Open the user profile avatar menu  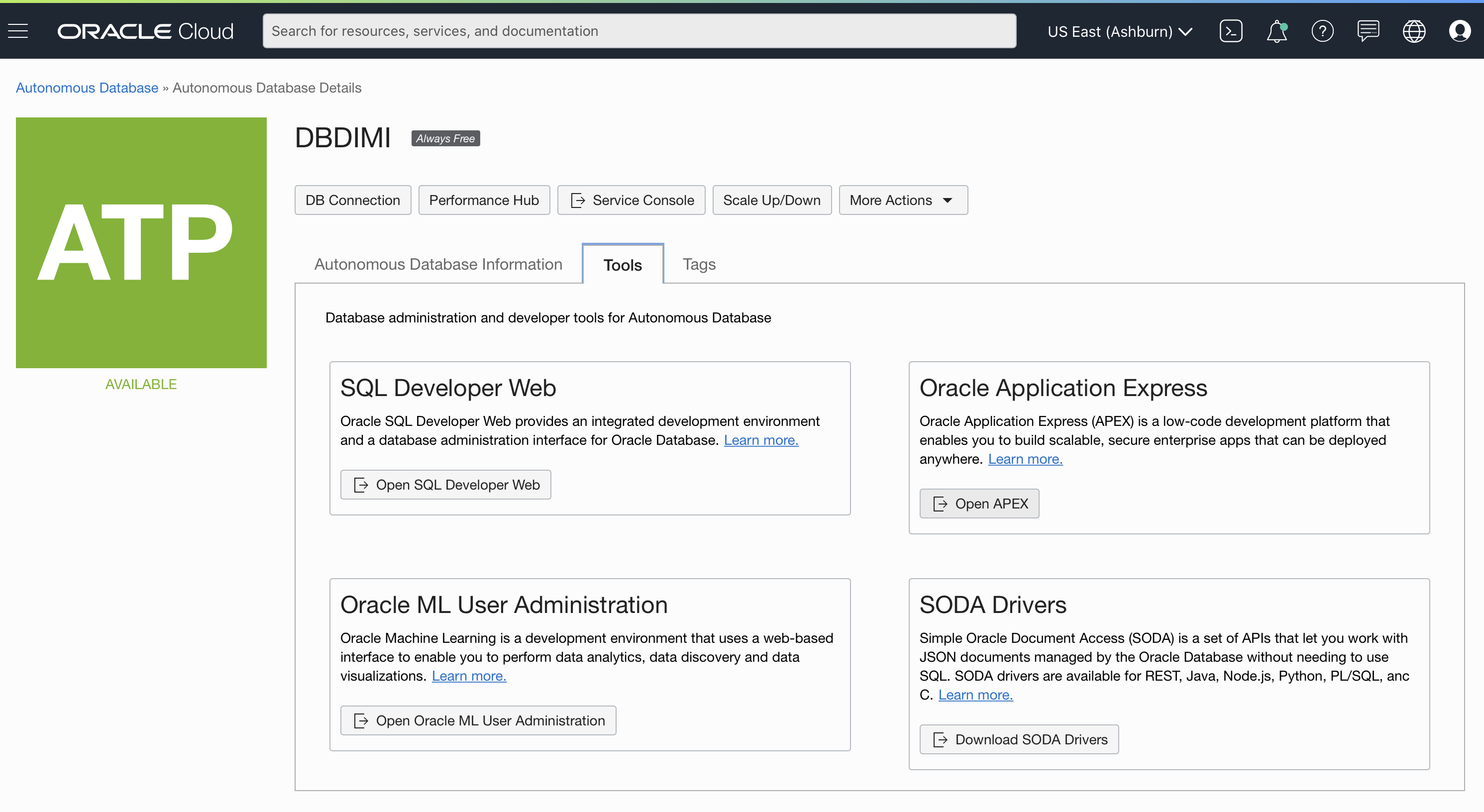[1461, 30]
